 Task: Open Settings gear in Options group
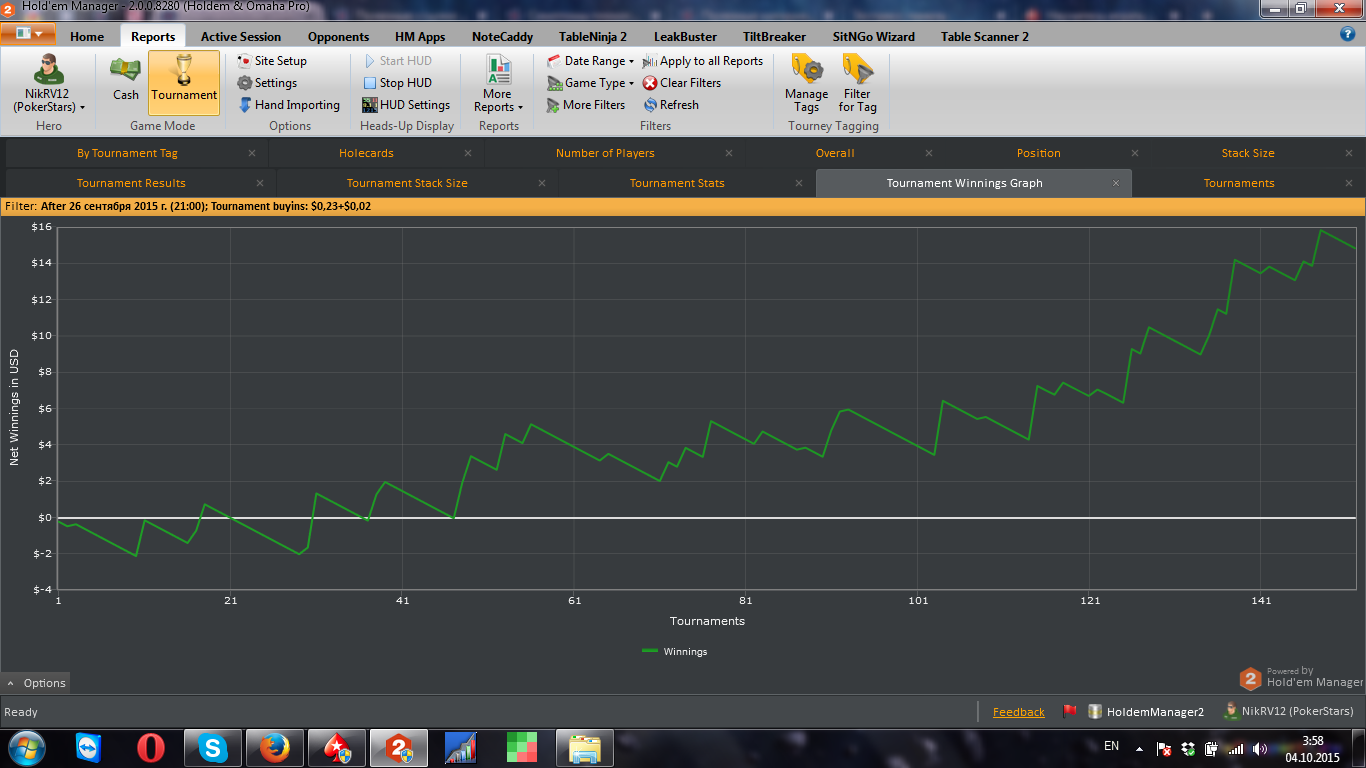[267, 83]
